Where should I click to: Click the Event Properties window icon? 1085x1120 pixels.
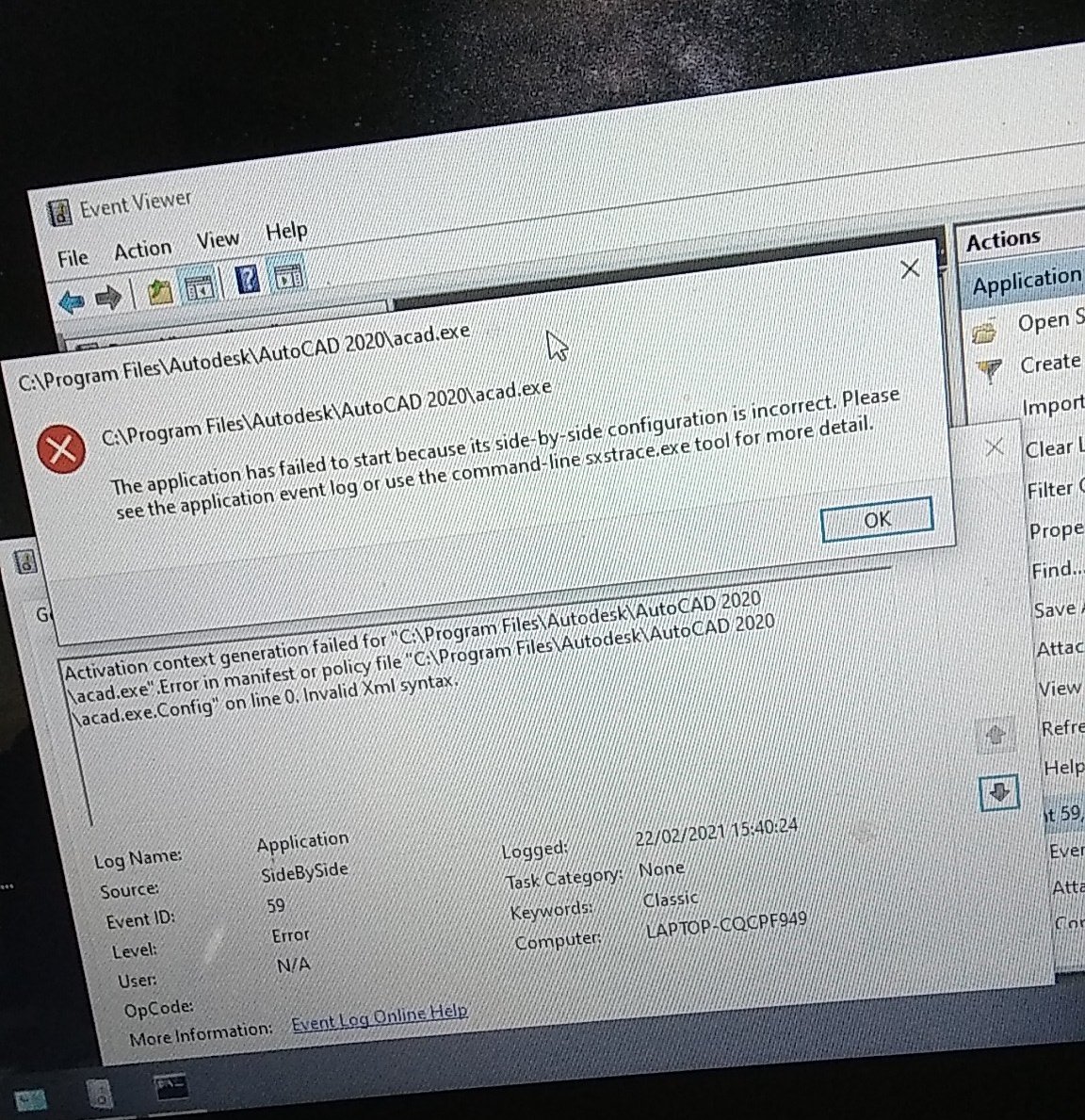(x=25, y=561)
